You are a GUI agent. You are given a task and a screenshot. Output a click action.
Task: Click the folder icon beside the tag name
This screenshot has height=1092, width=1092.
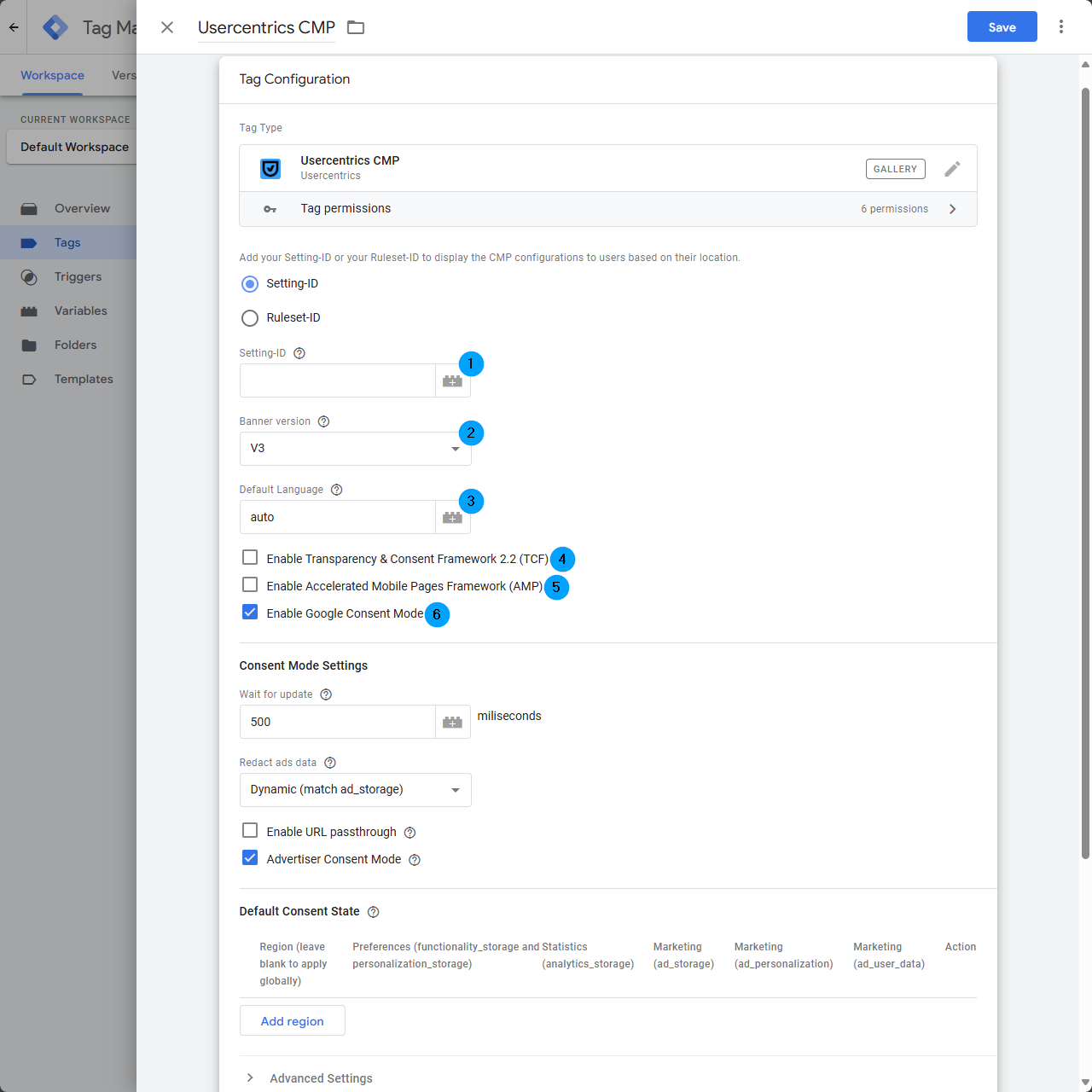coord(356,27)
